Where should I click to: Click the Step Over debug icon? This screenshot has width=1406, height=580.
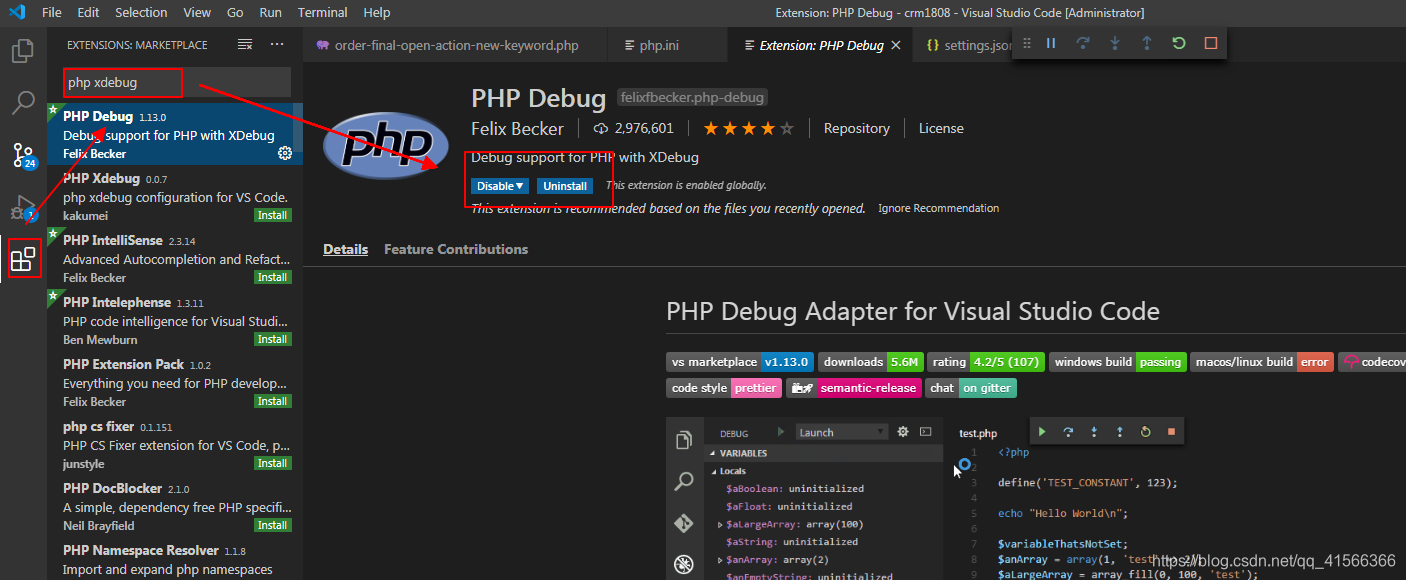coord(1084,43)
